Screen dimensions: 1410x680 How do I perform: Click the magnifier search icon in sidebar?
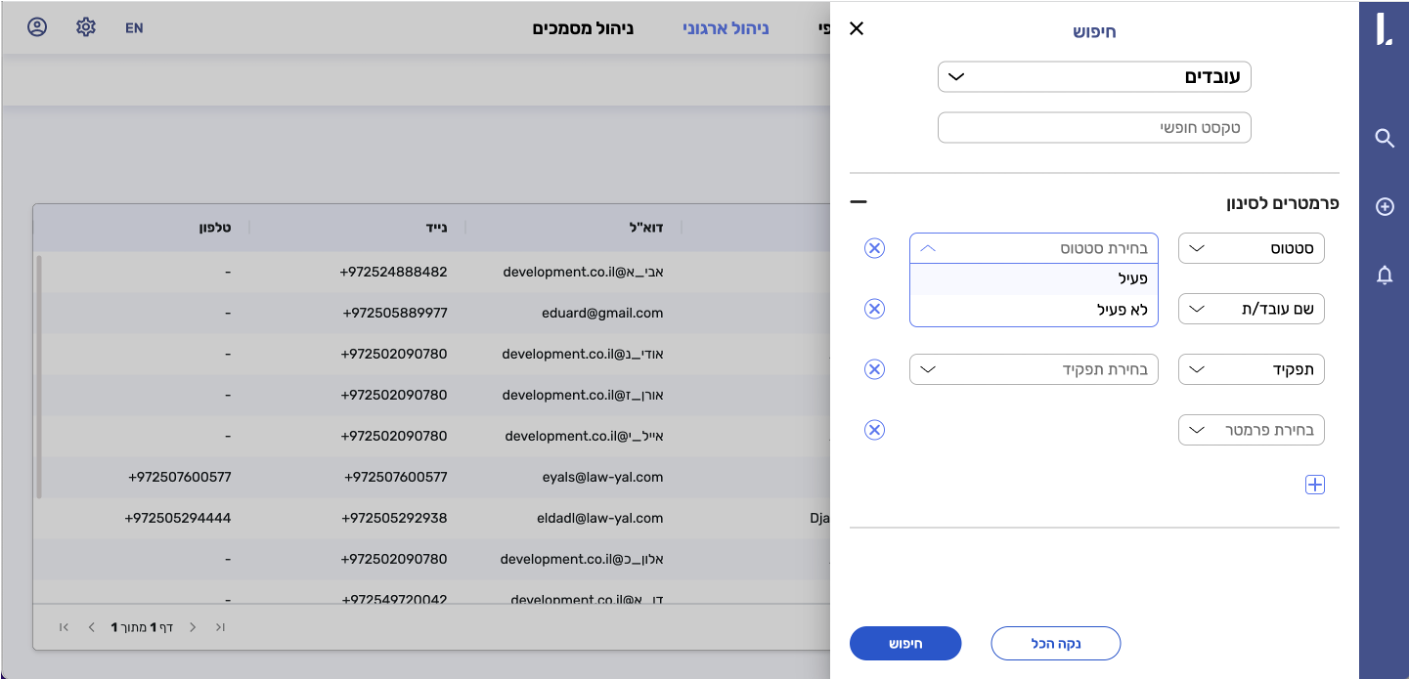tap(1384, 139)
